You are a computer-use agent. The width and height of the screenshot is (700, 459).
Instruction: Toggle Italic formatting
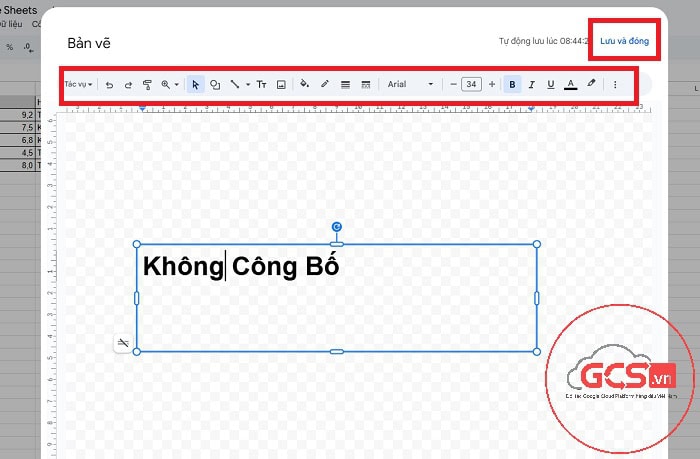(x=531, y=85)
